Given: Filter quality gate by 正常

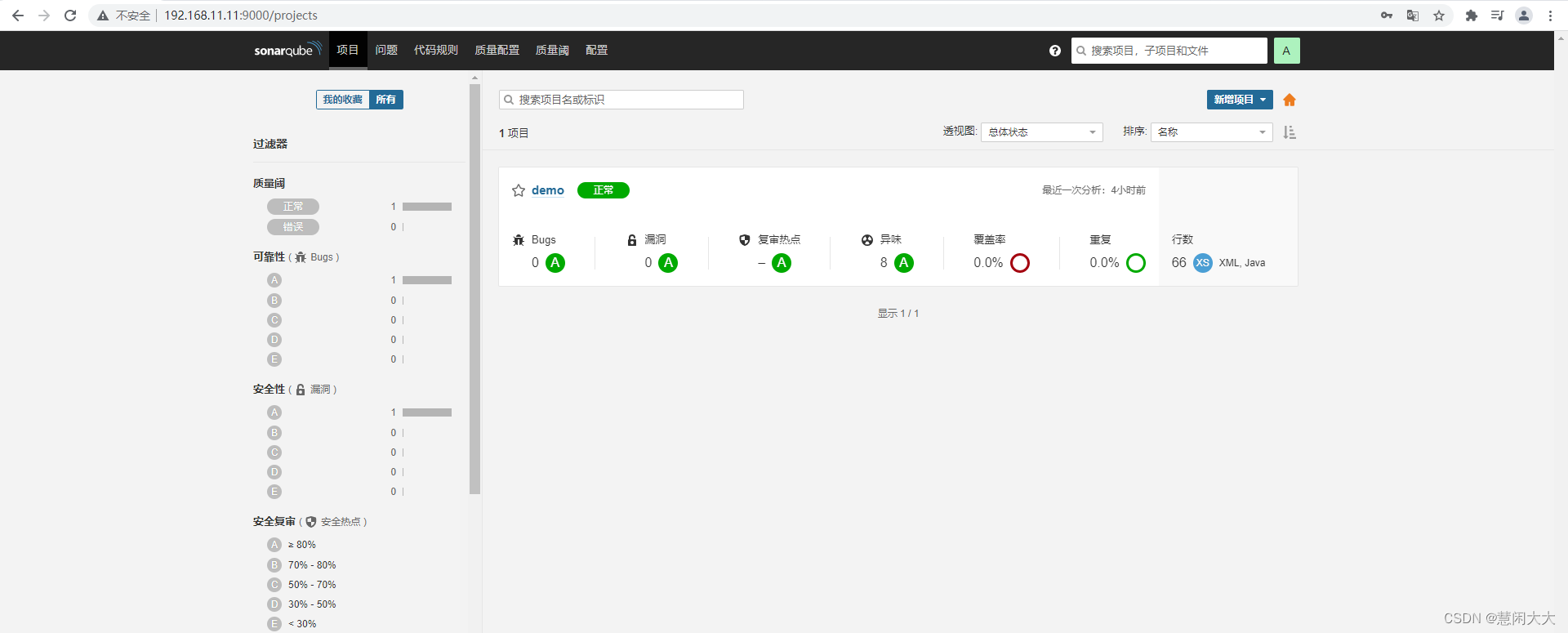Looking at the screenshot, I should point(293,207).
